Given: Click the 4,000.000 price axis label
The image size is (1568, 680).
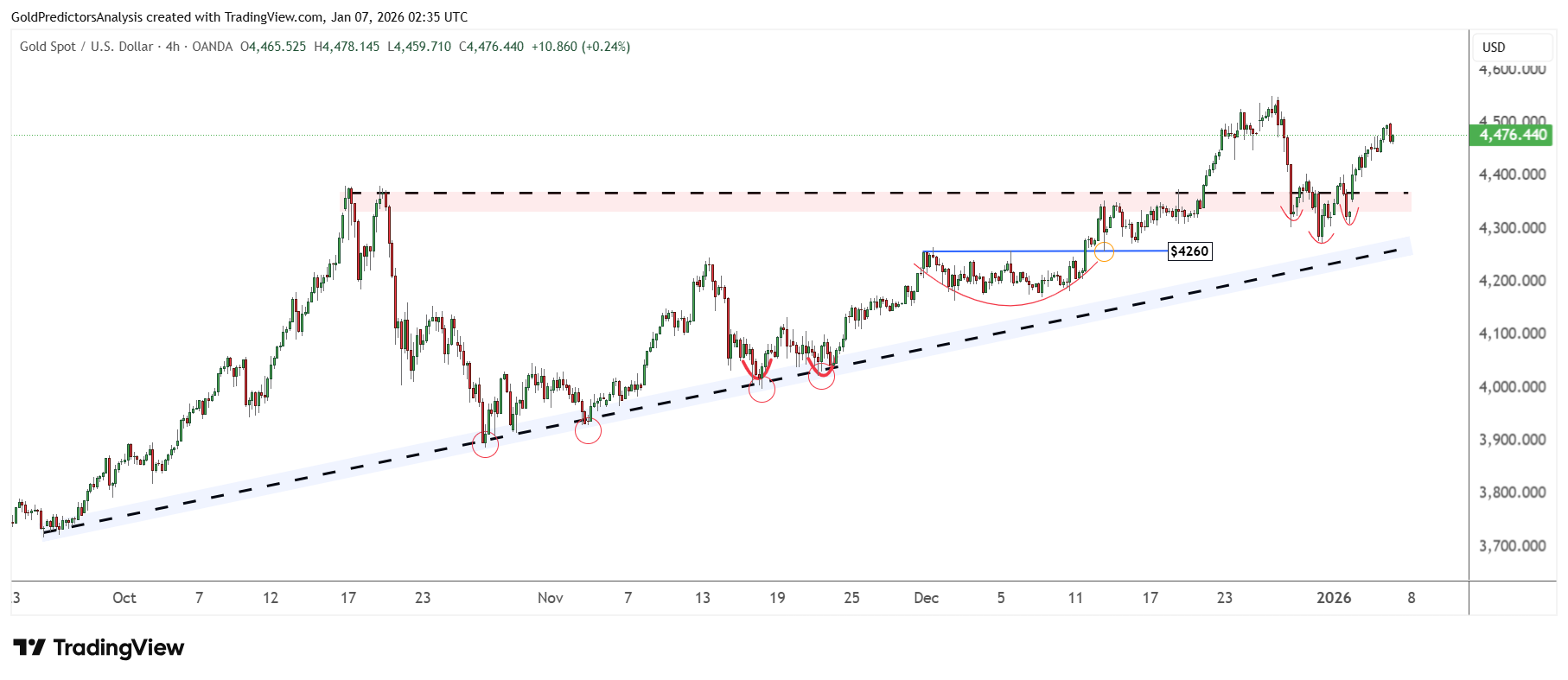Looking at the screenshot, I should [x=1513, y=387].
